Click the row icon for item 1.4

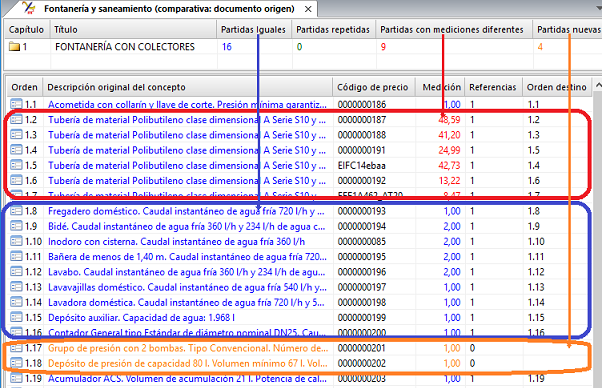pyautogui.click(x=16, y=150)
